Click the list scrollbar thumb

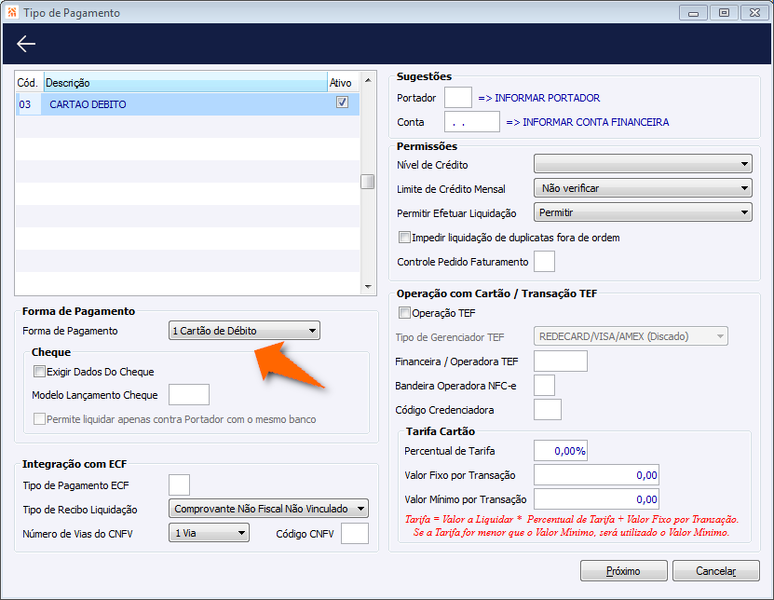click(x=368, y=181)
